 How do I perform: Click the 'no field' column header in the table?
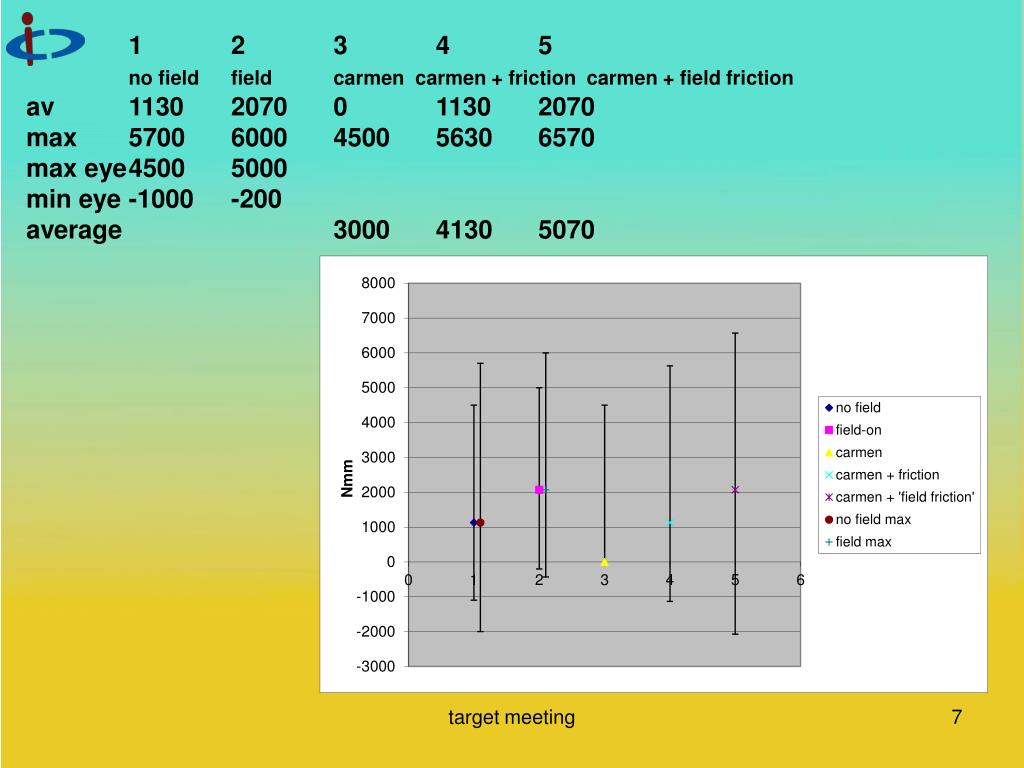pos(163,78)
